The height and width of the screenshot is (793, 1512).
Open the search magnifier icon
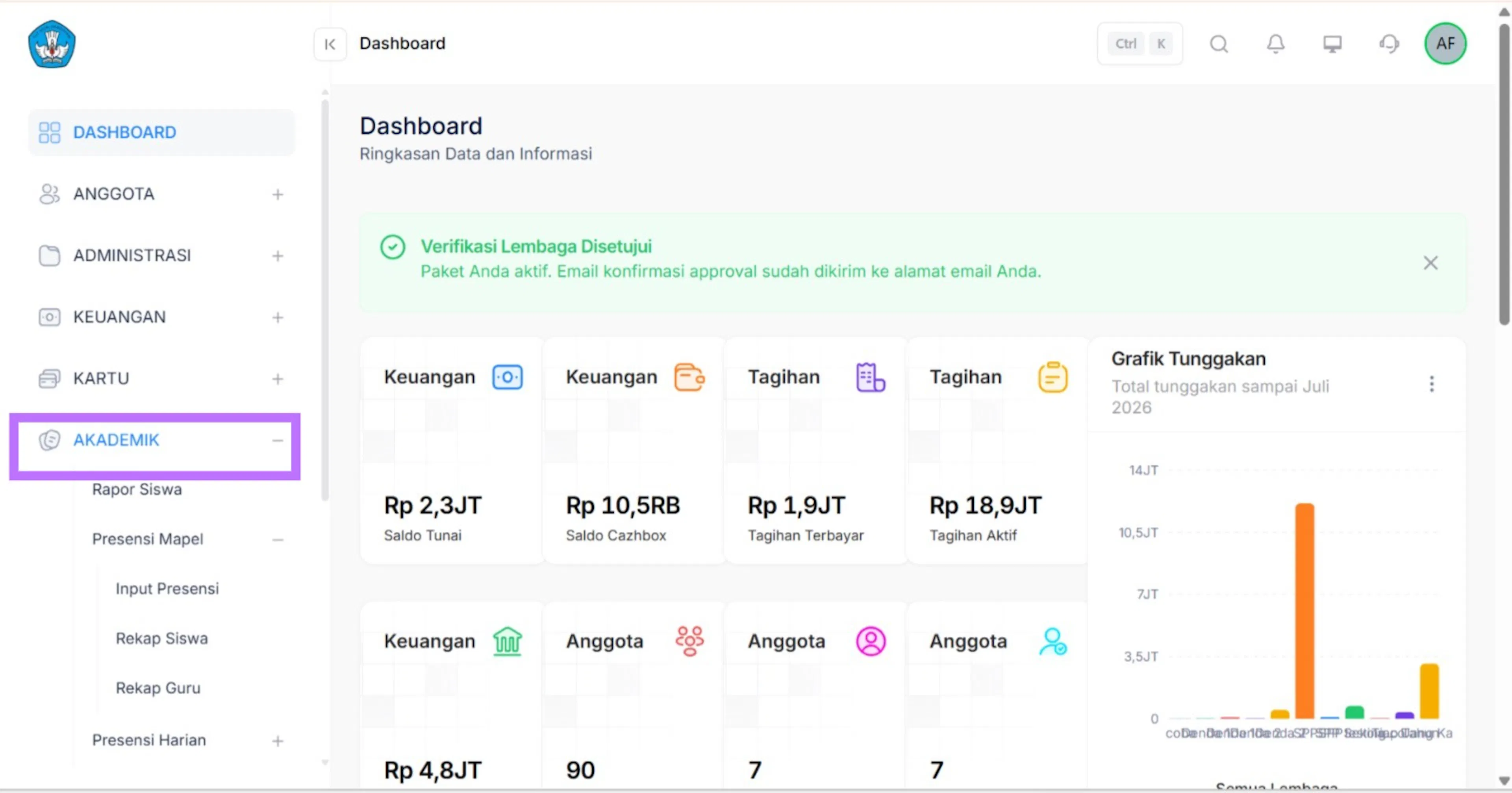(x=1219, y=44)
